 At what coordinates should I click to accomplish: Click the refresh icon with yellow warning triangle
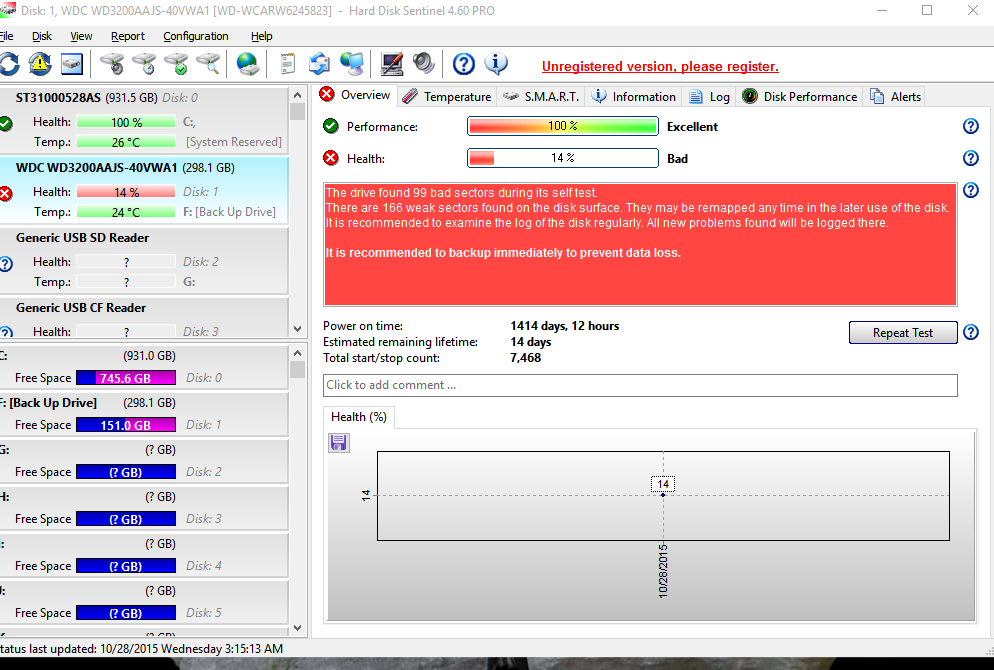(x=40, y=64)
